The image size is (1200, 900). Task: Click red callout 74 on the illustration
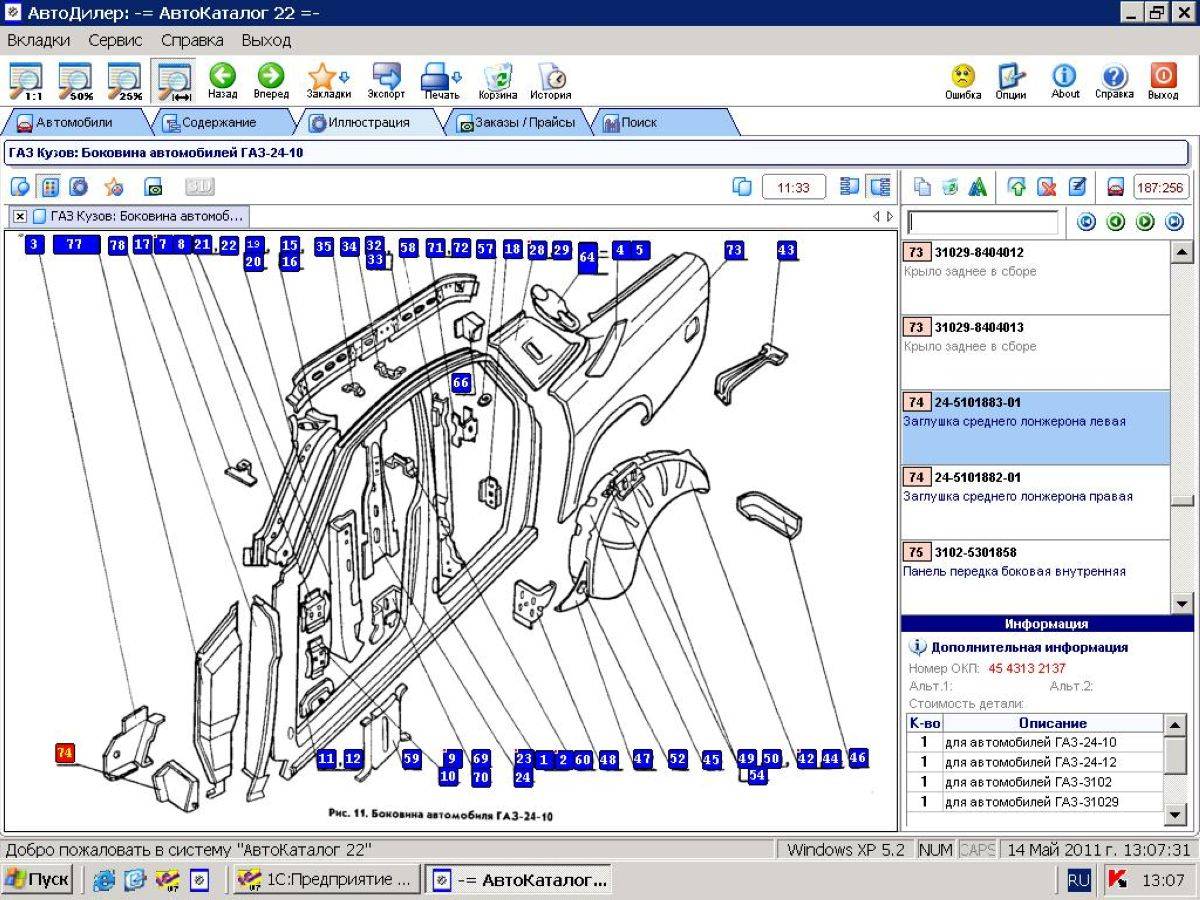click(65, 754)
